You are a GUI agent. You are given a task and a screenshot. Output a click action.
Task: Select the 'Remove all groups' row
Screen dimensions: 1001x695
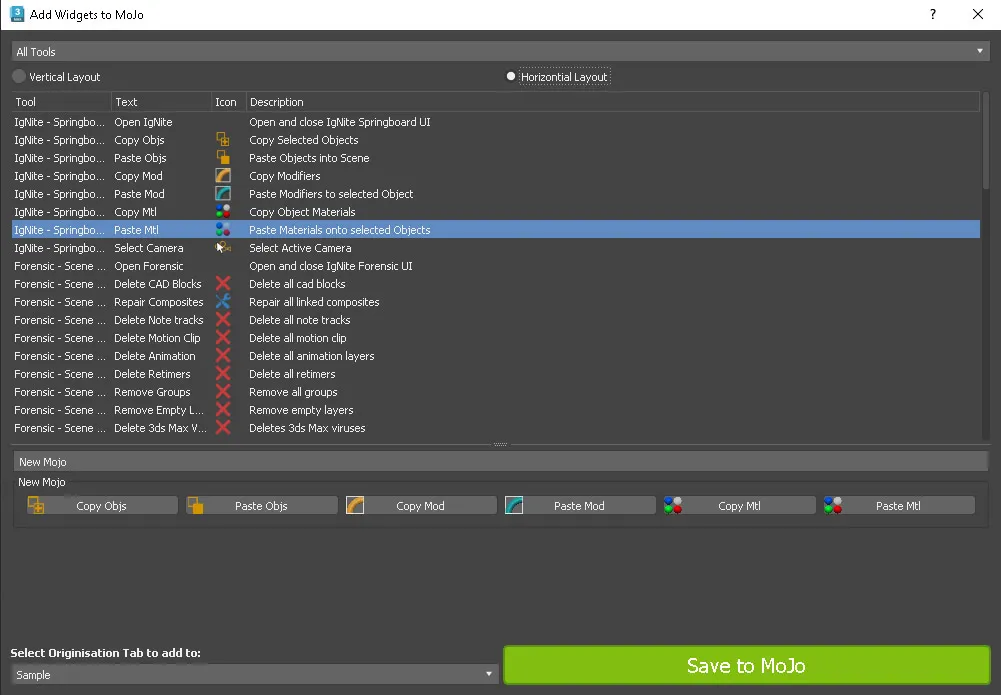click(495, 391)
